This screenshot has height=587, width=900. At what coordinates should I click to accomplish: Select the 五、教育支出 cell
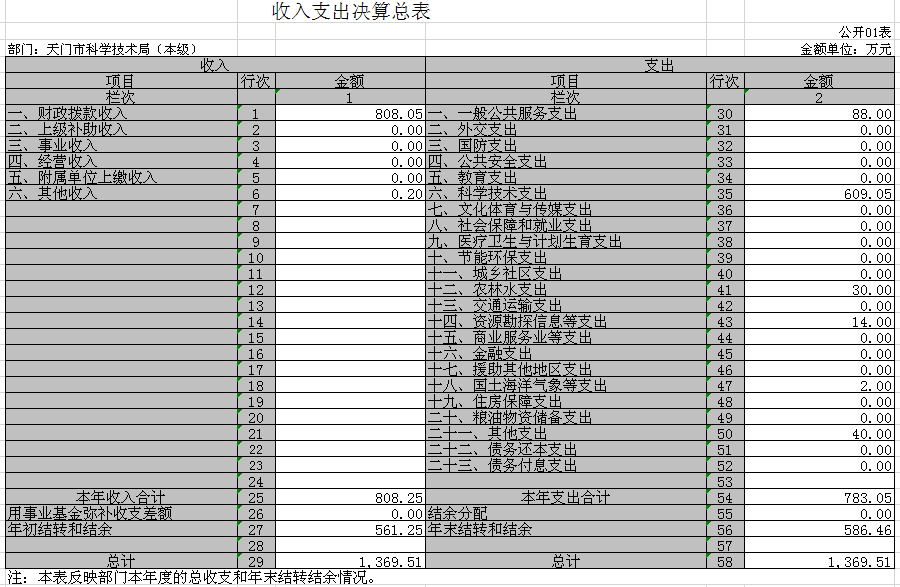pos(566,177)
